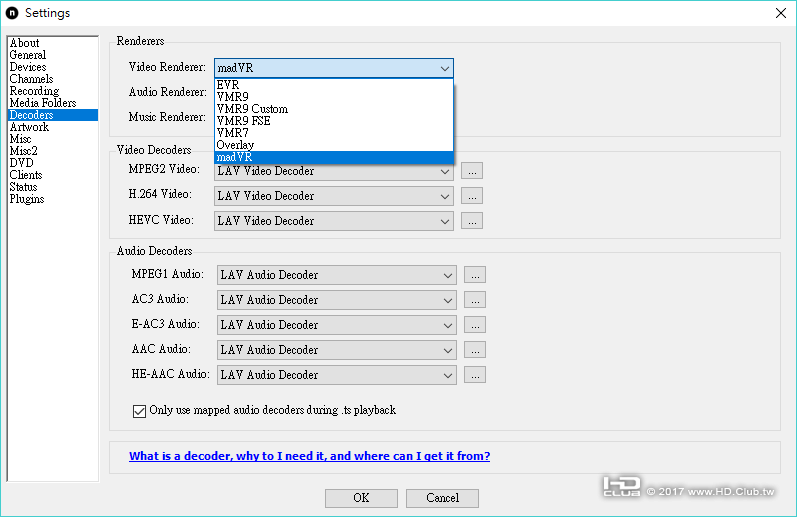The width and height of the screenshot is (797, 517).
Task: Select Decoders in the settings list
Action: pyautogui.click(x=53, y=115)
